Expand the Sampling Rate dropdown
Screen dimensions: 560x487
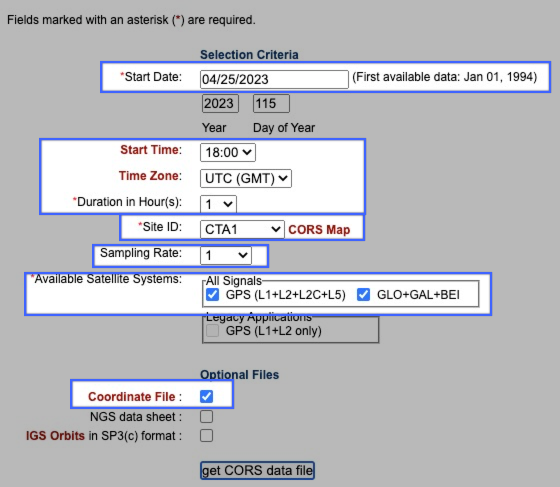(226, 255)
